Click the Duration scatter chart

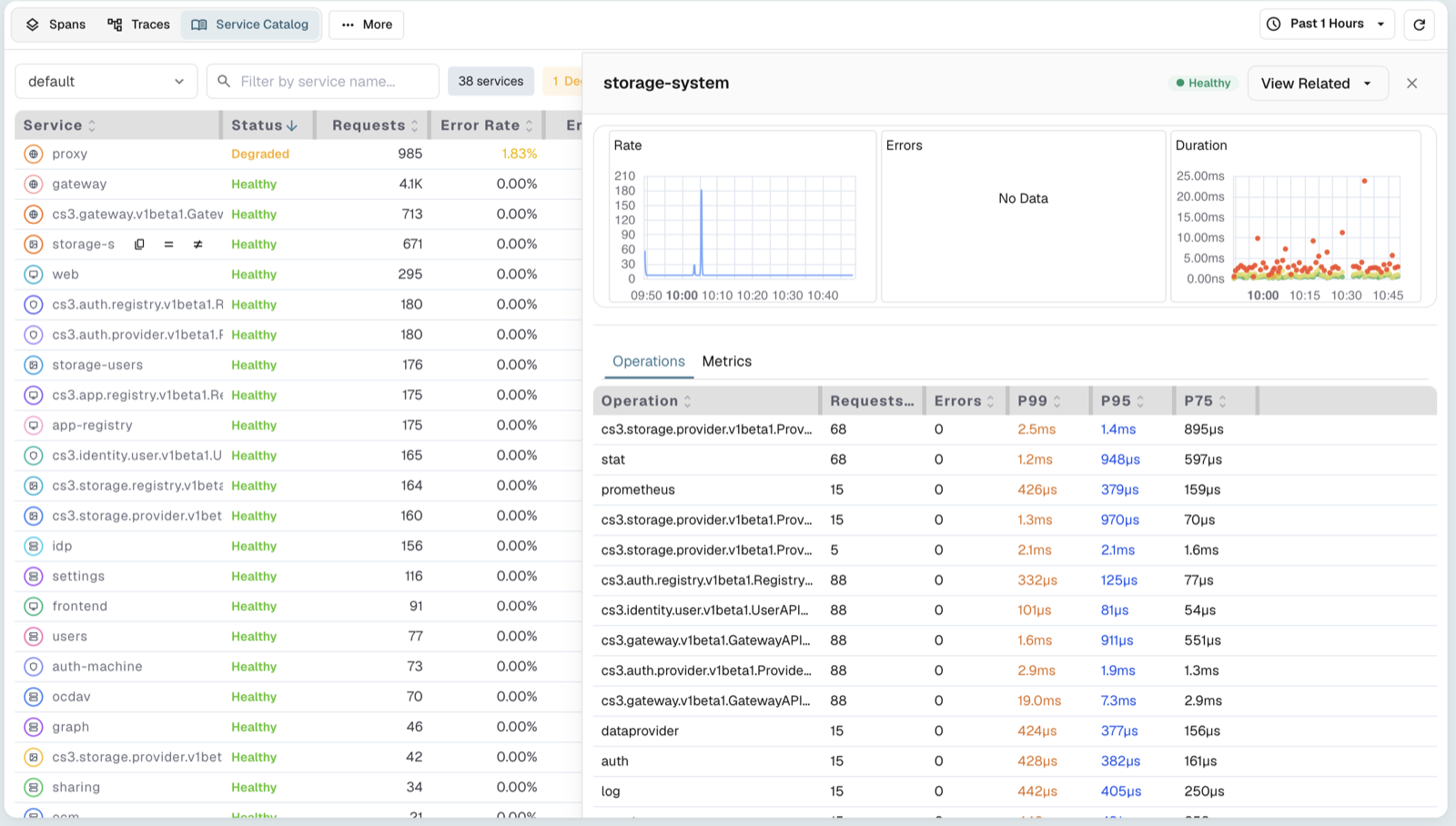(x=1316, y=227)
